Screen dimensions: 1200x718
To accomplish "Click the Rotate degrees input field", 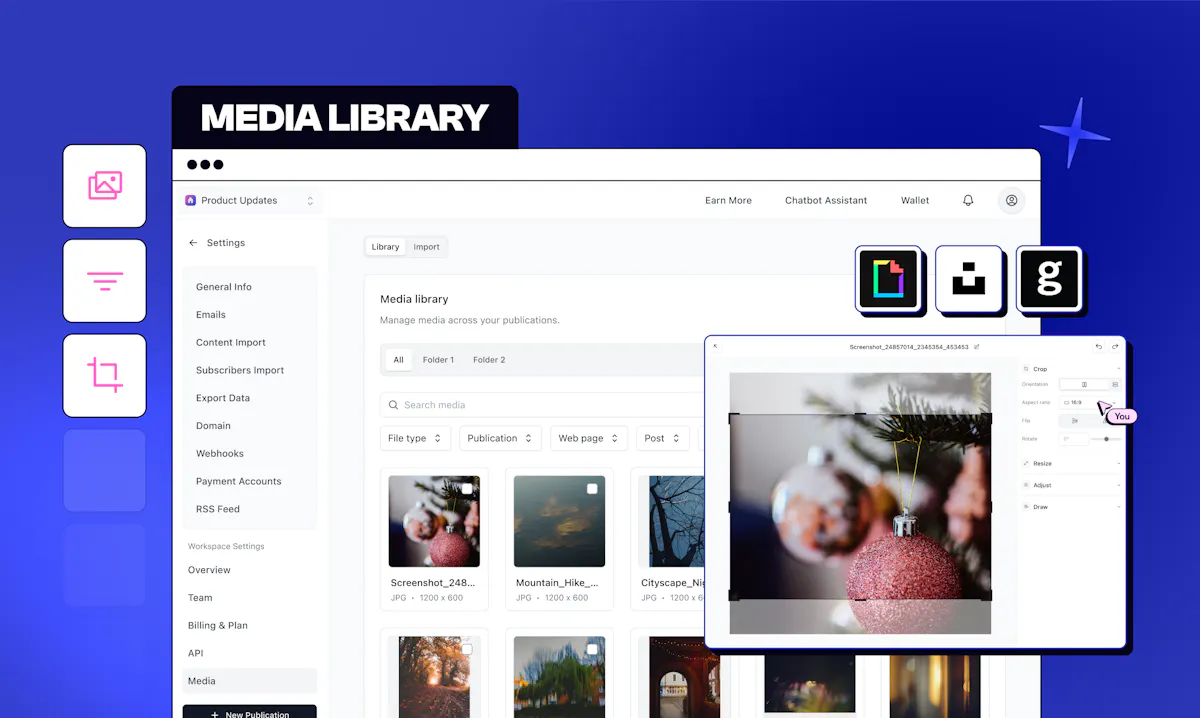I will click(1074, 439).
